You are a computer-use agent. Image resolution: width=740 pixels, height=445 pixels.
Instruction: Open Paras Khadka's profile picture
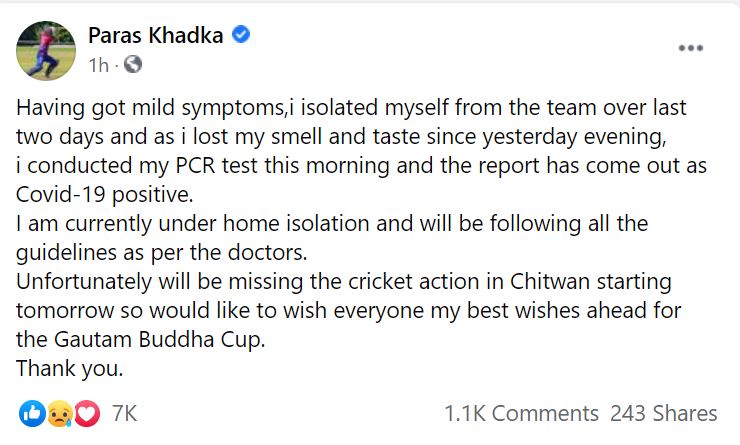click(45, 50)
